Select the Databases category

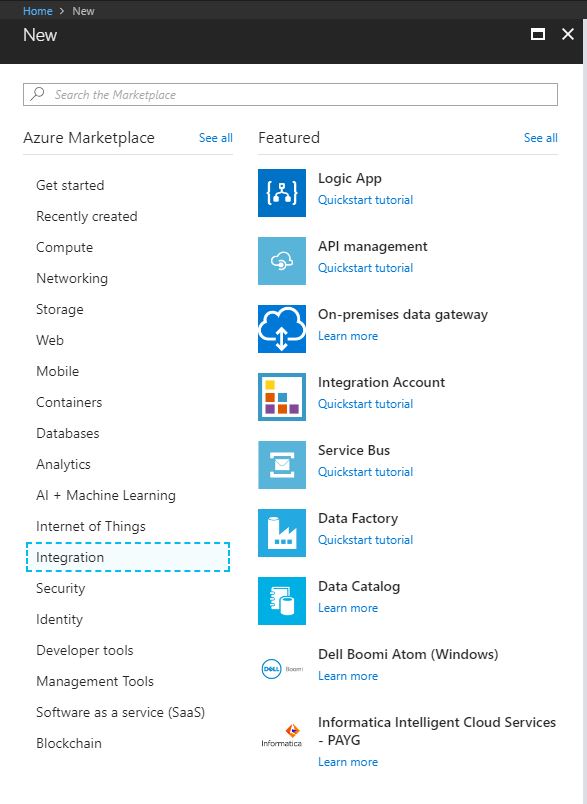pos(68,433)
